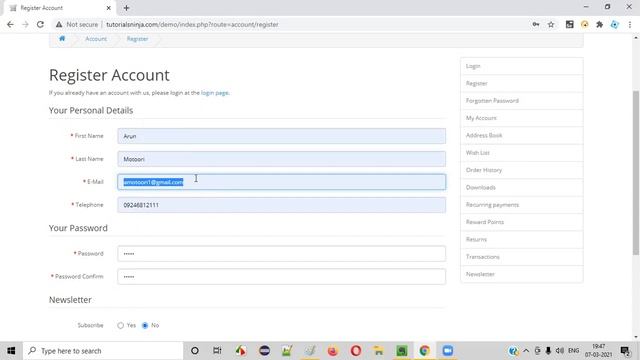Open Register in the right sidebar
This screenshot has height=360, width=640.
click(x=522, y=83)
